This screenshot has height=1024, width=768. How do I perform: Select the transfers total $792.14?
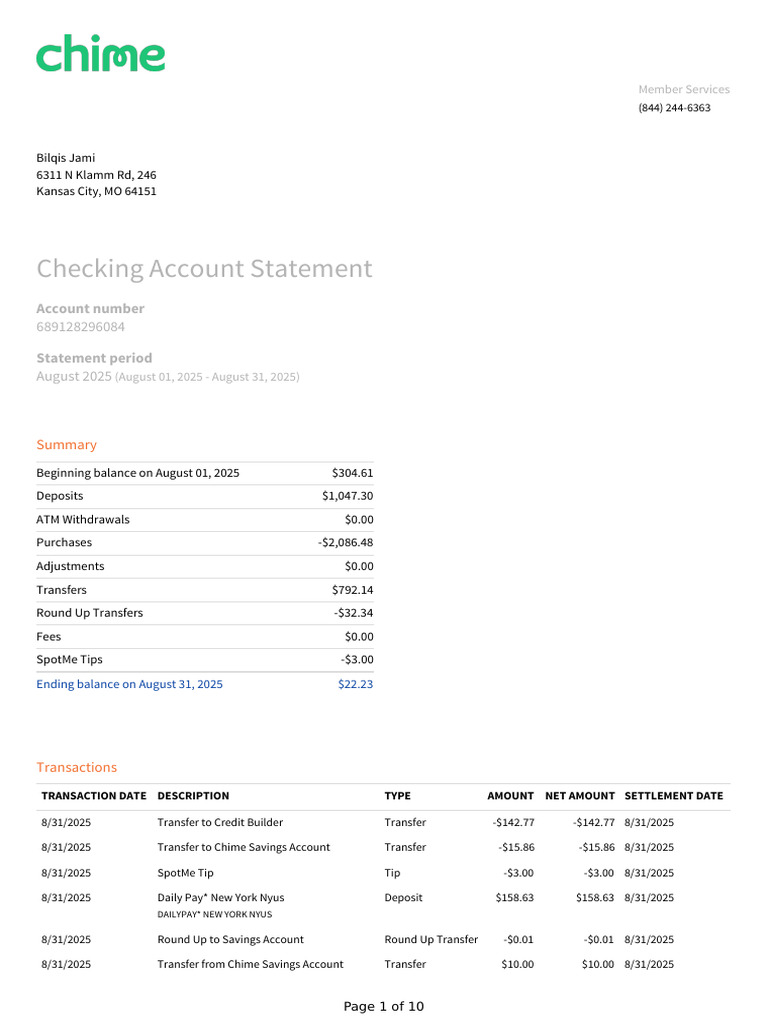[x=353, y=590]
